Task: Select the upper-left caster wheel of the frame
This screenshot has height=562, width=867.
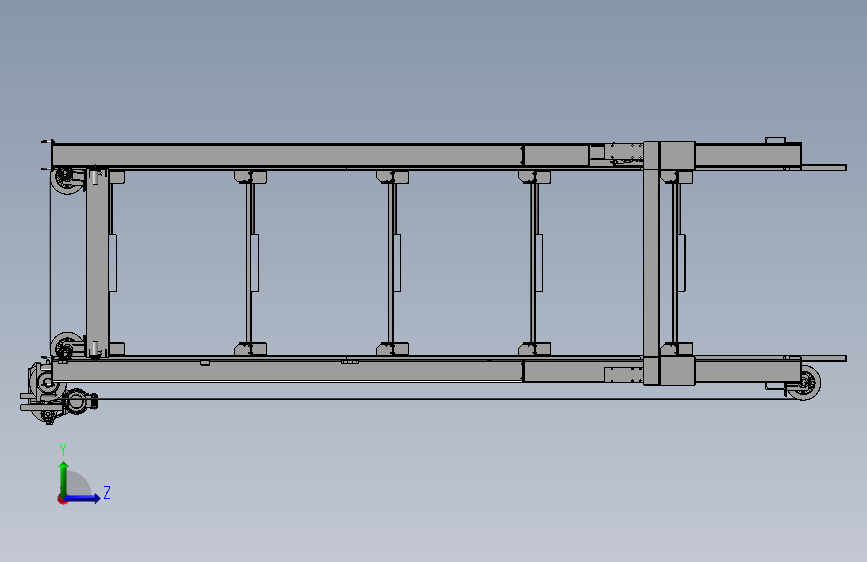Action: pyautogui.click(x=67, y=181)
